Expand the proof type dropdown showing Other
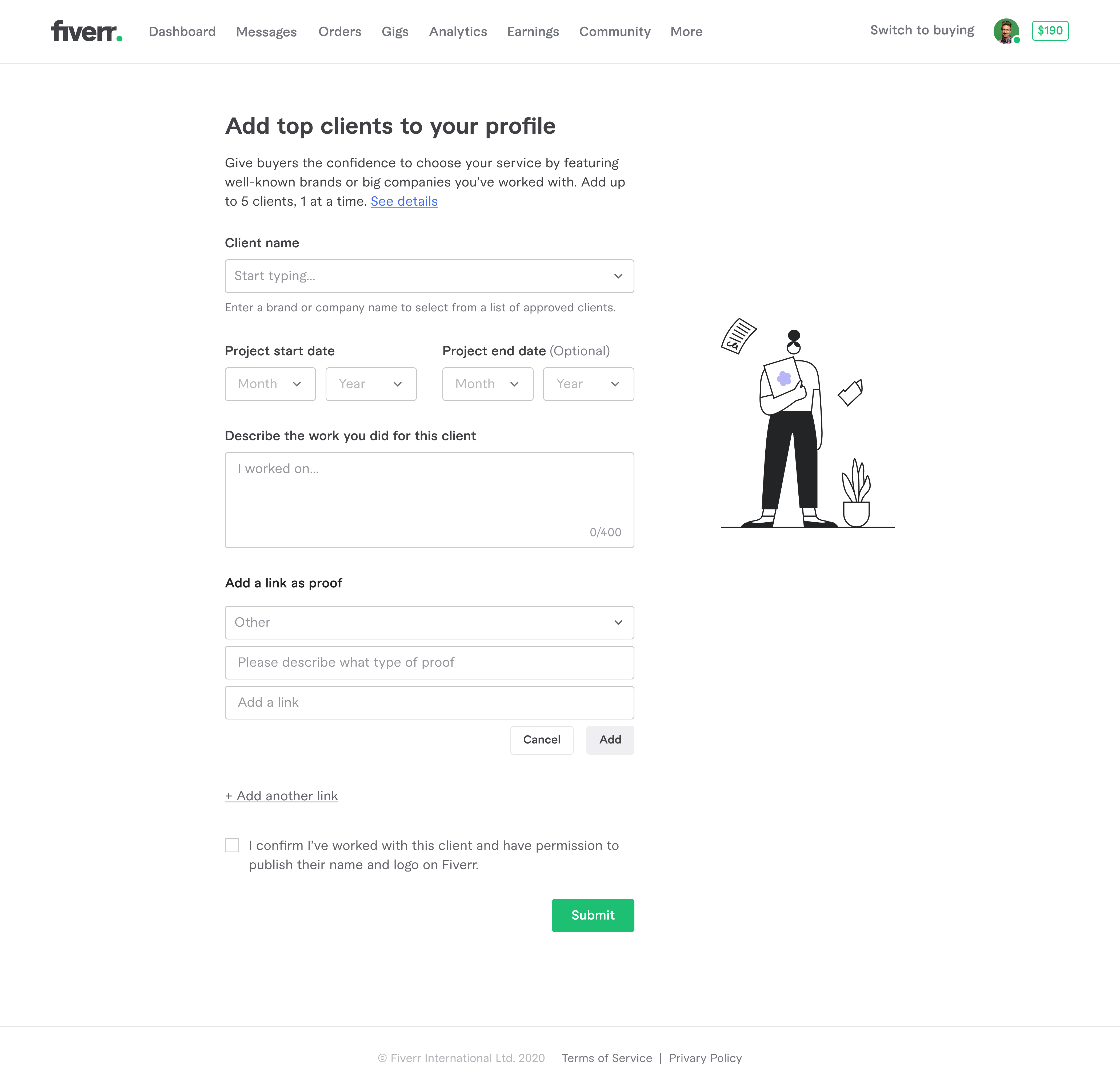The height and width of the screenshot is (1090, 1120). pyautogui.click(x=429, y=622)
